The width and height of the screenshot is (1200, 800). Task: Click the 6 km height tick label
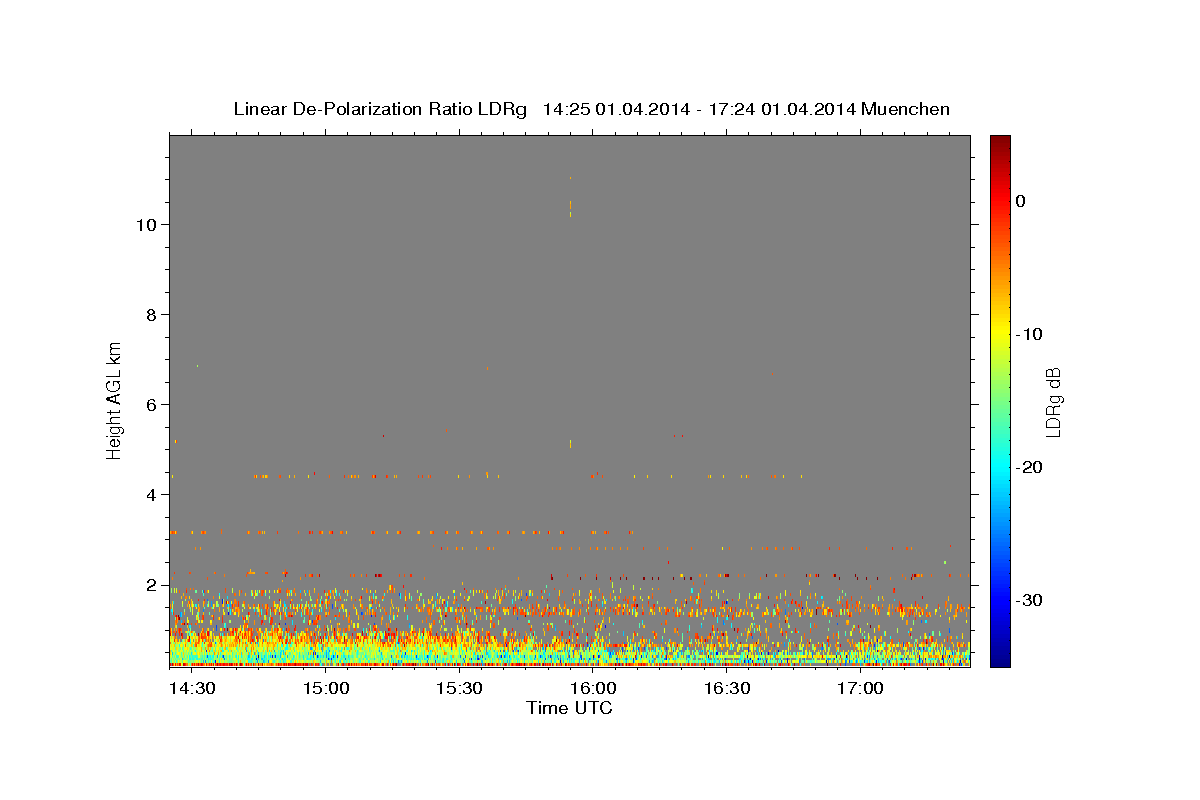coord(153,405)
